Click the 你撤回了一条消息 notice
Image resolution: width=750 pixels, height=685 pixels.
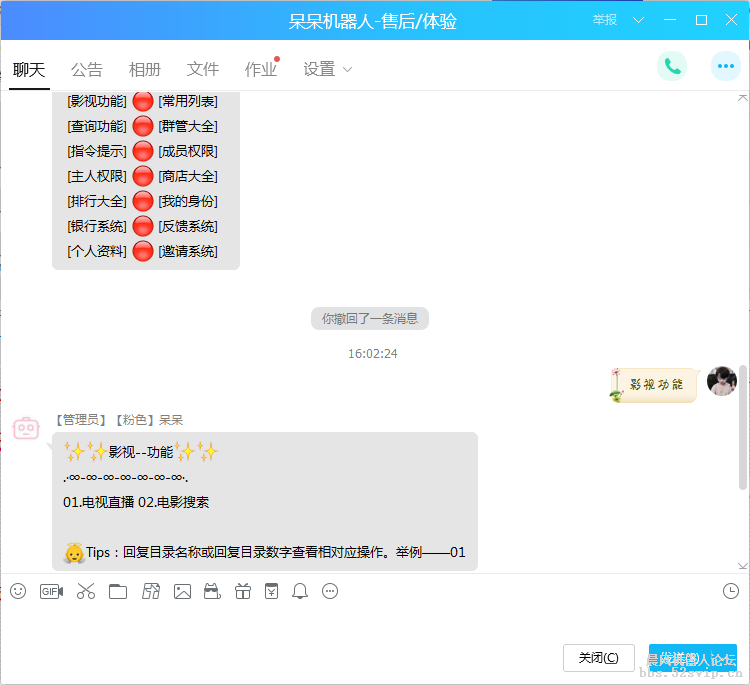point(370,319)
